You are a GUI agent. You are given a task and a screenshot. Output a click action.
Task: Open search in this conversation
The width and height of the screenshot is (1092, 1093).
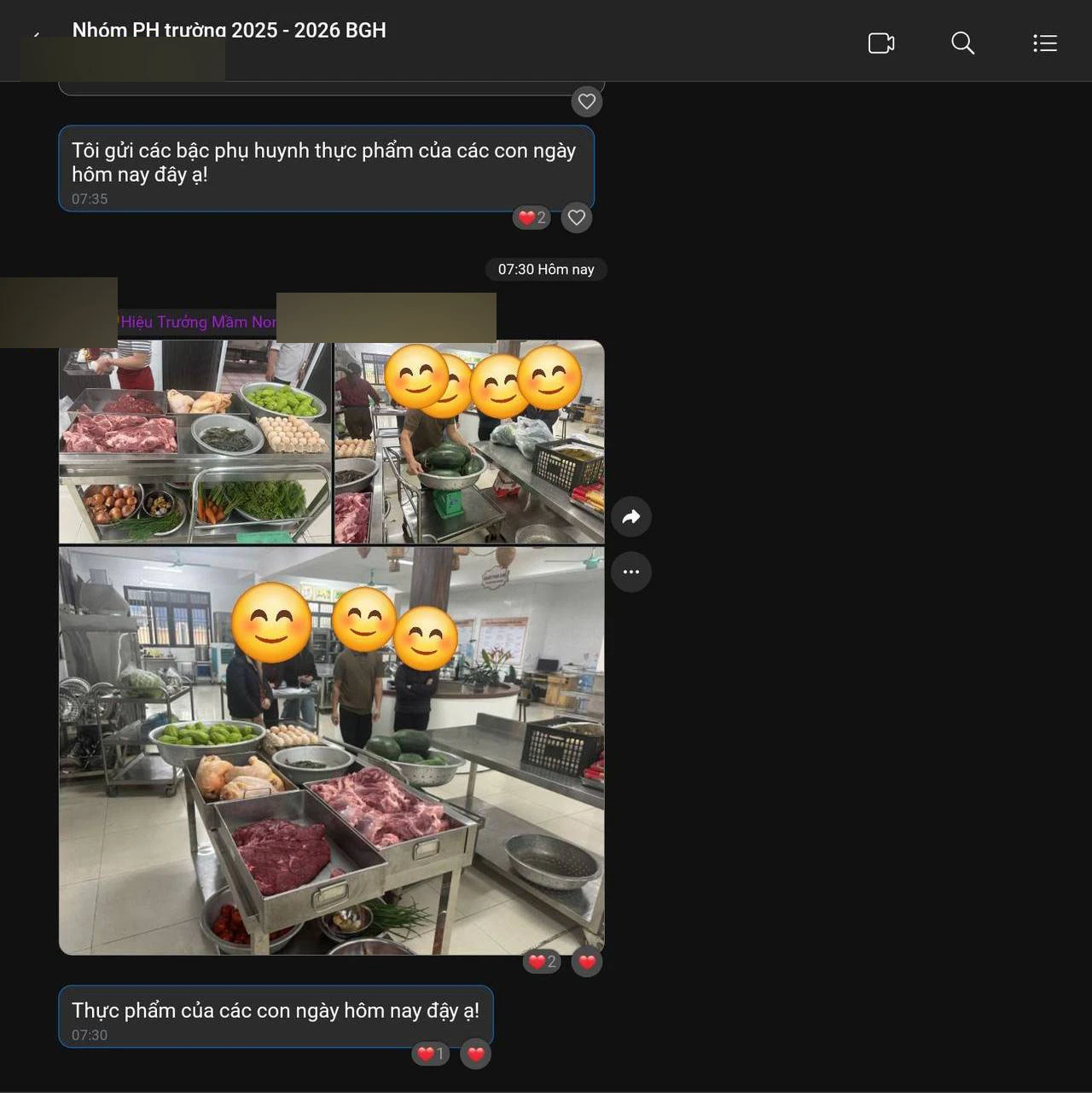pyautogui.click(x=962, y=43)
